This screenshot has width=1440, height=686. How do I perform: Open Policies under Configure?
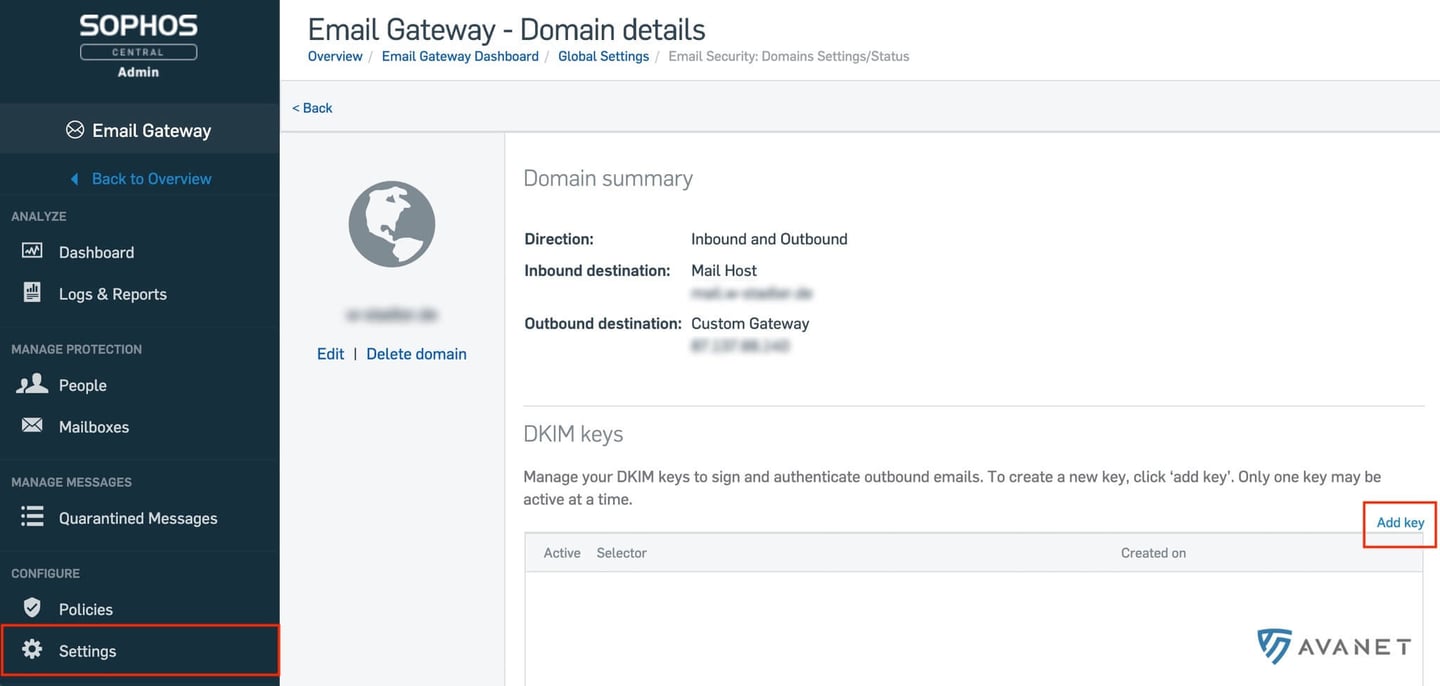86,609
